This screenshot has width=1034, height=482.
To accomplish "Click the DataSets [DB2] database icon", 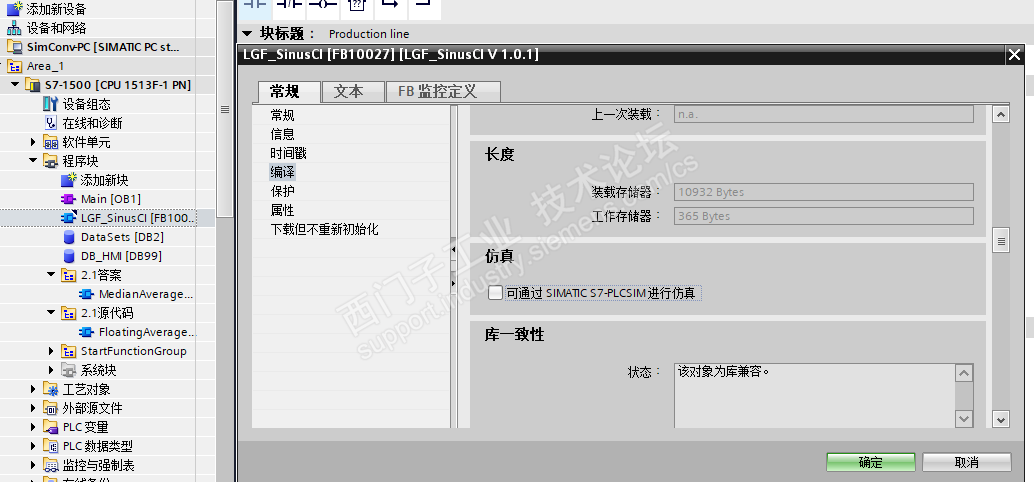I will click(69, 237).
